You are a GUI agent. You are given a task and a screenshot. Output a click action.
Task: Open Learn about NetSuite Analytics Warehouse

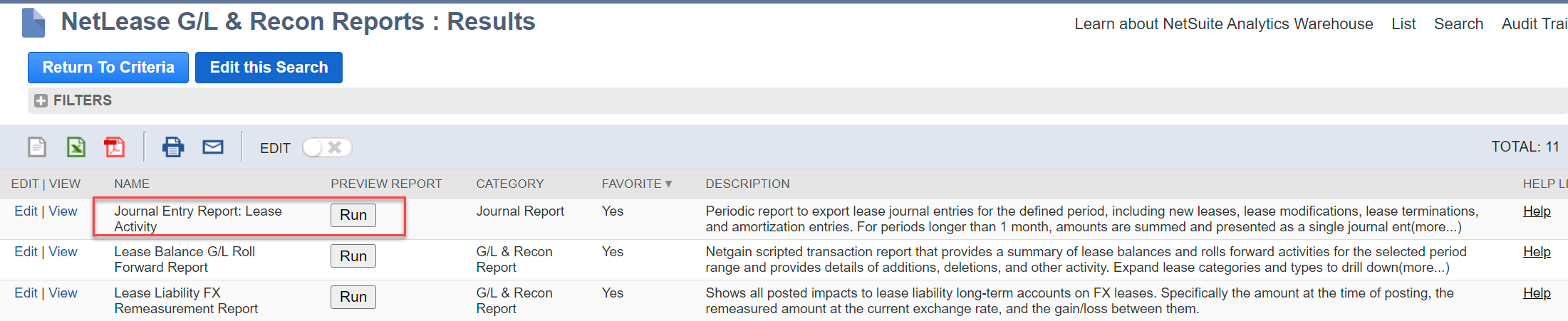tap(1223, 24)
